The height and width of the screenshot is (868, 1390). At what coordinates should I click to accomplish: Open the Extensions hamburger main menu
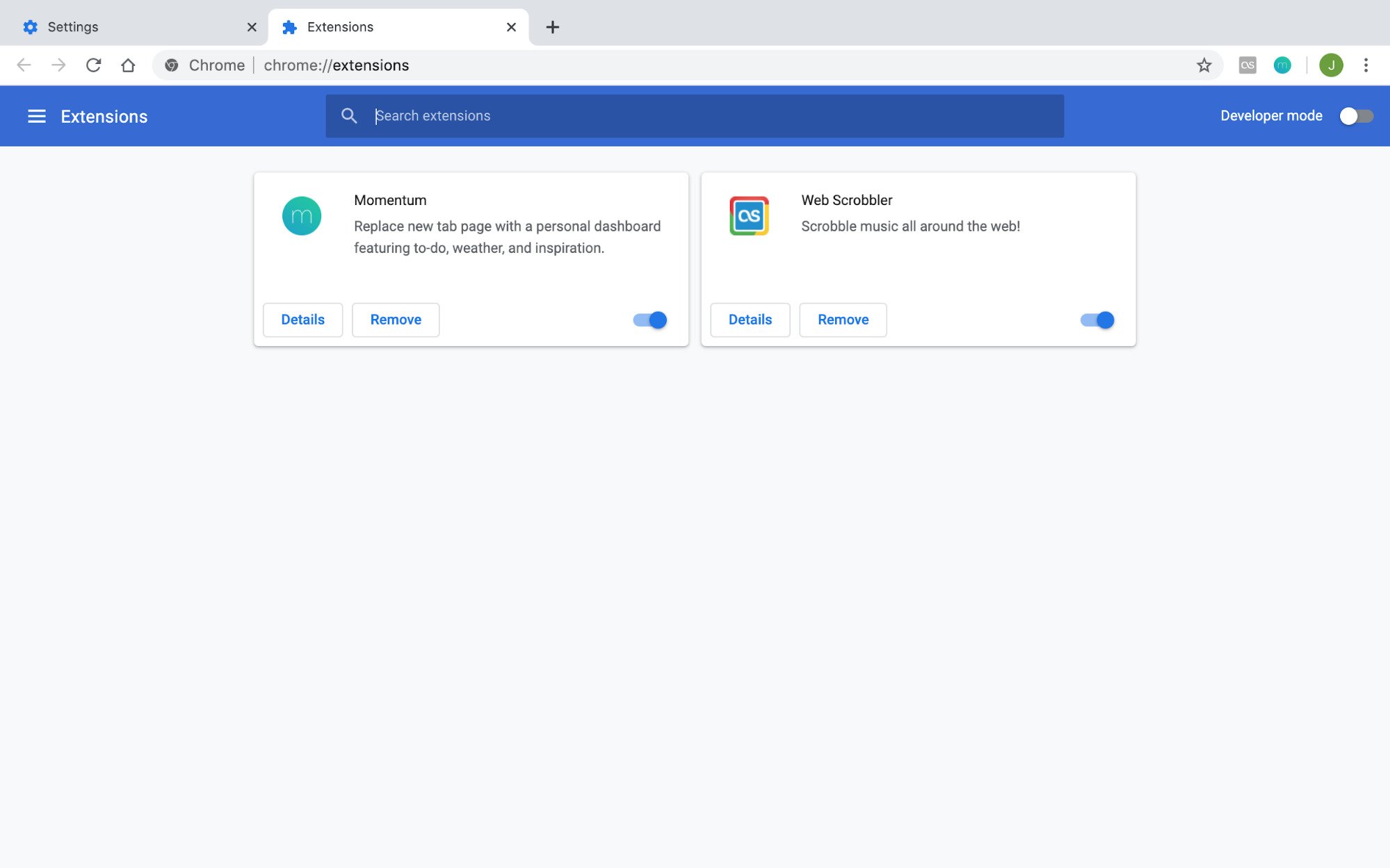point(36,116)
